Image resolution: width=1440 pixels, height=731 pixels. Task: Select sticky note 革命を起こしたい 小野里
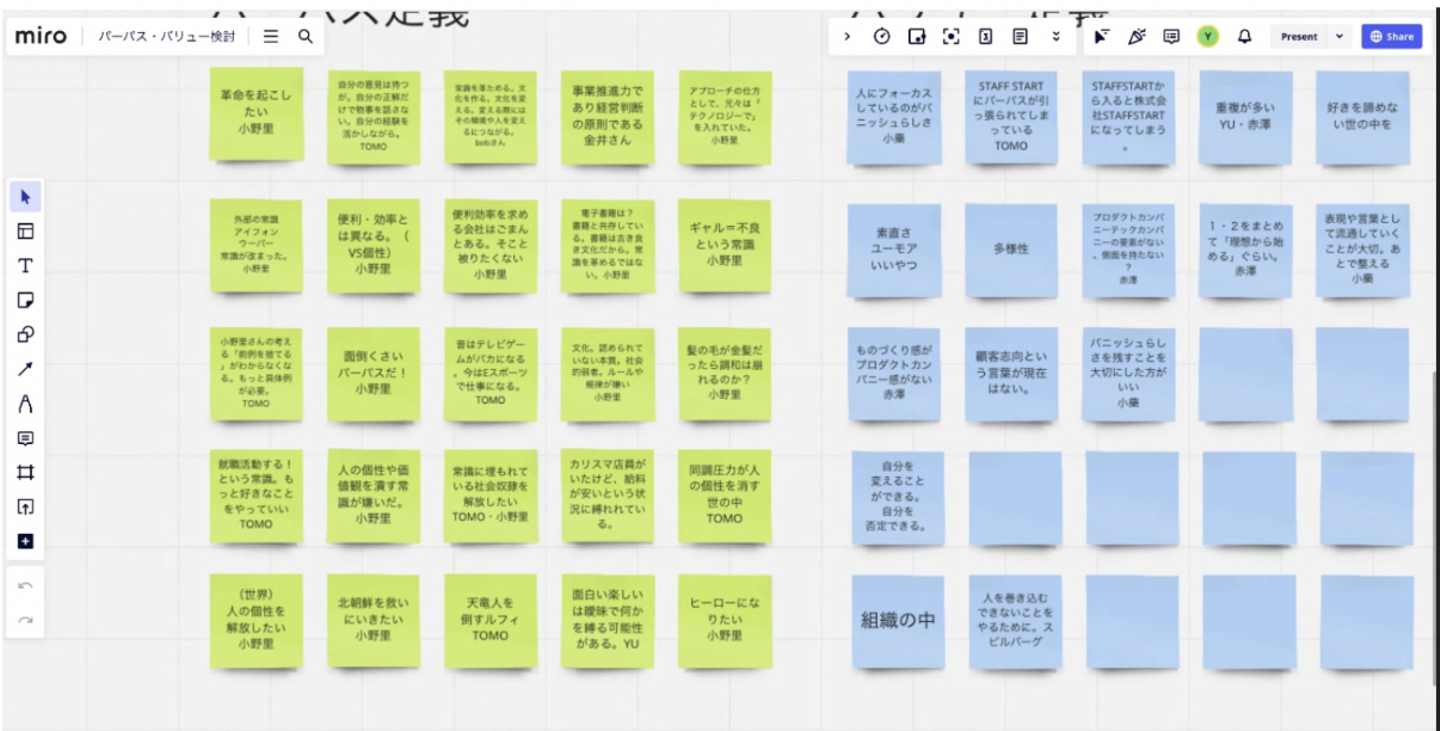[256, 113]
